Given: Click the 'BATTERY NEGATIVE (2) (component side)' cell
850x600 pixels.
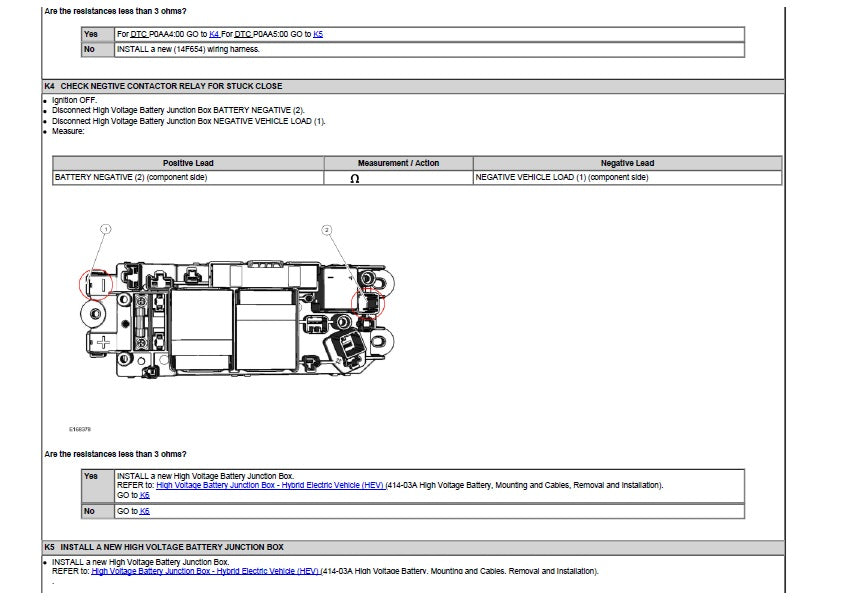Looking at the screenshot, I should (188, 178).
